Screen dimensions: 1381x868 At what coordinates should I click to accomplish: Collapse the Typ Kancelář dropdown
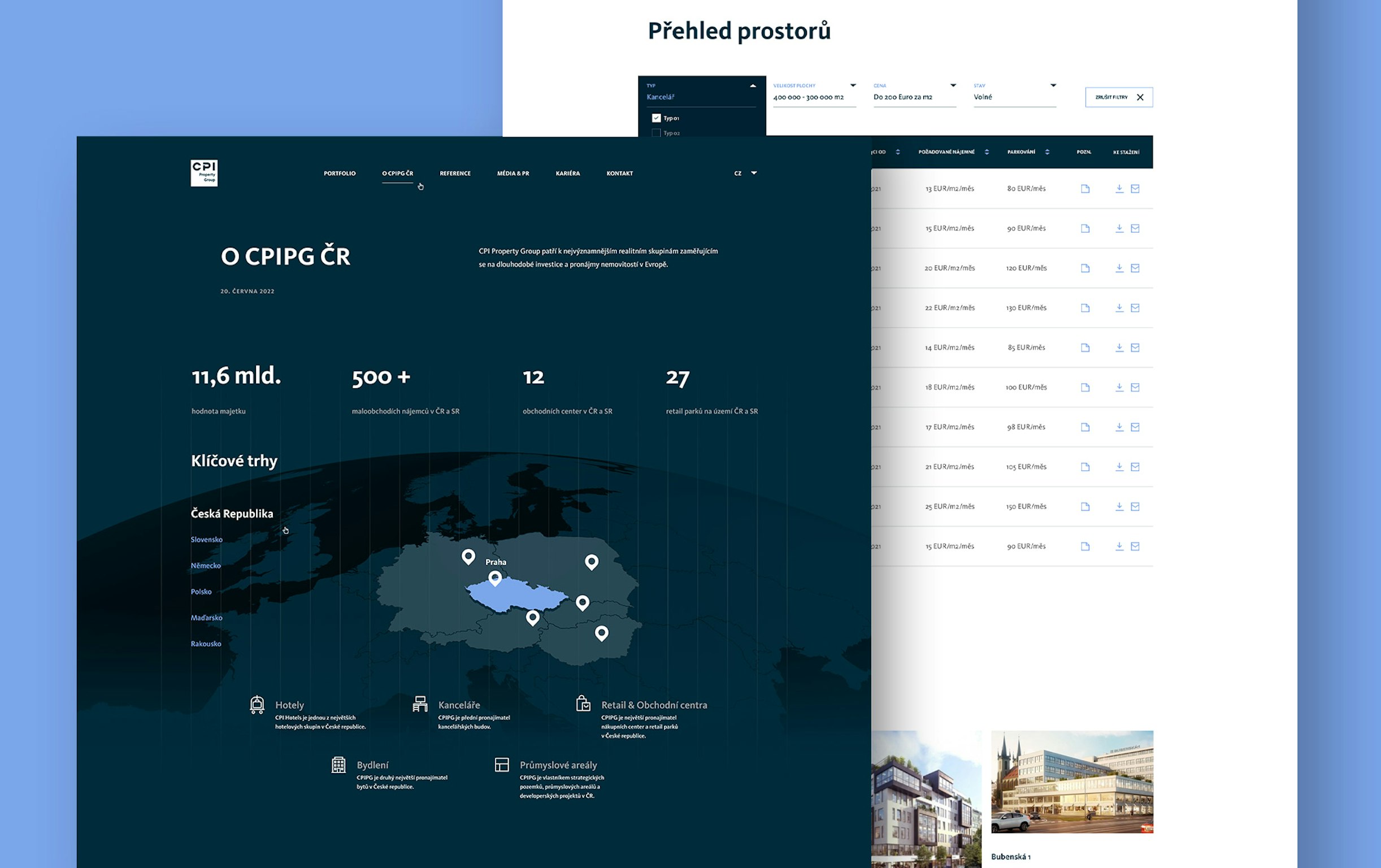click(x=753, y=85)
